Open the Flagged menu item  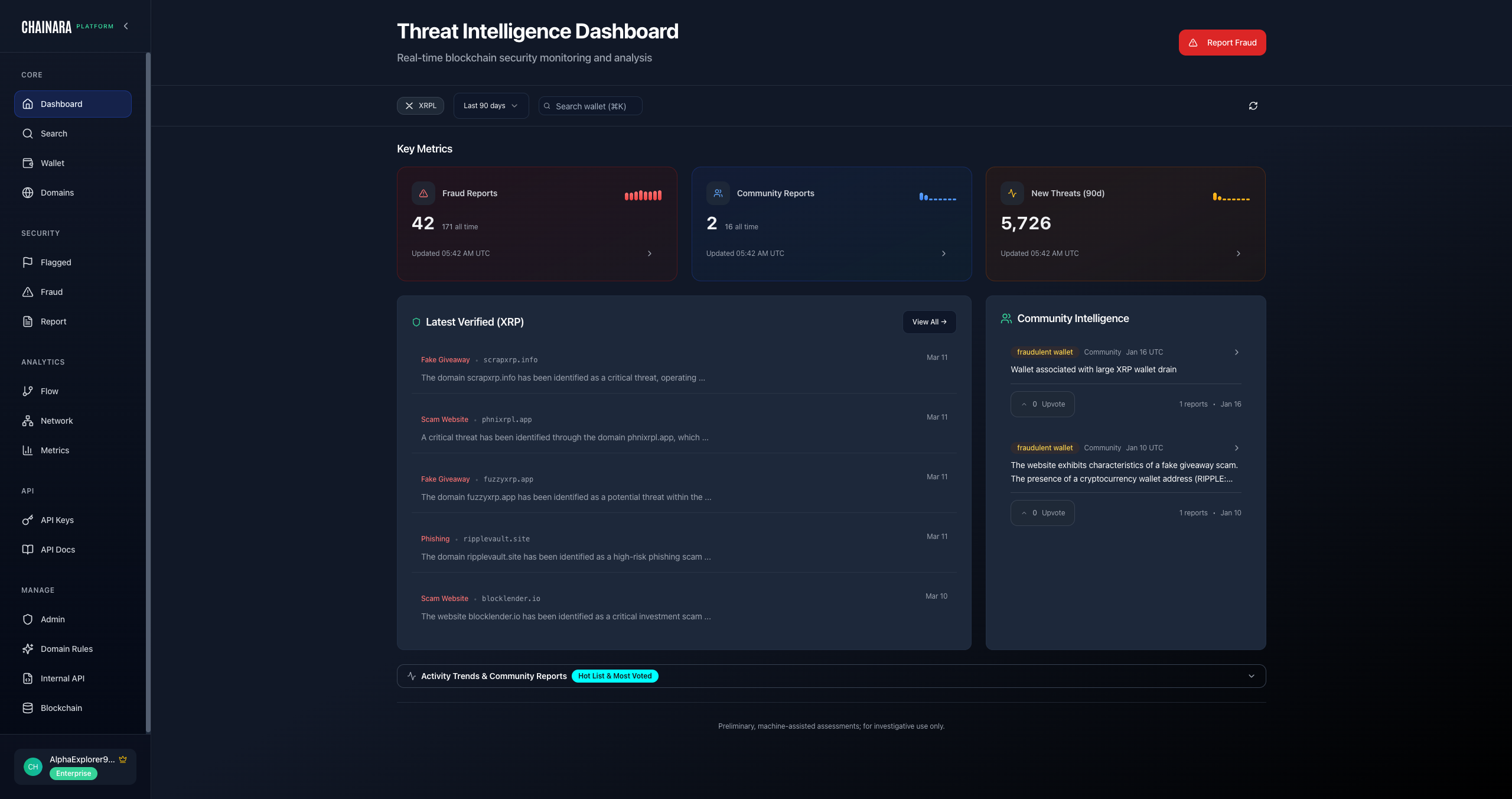73,262
